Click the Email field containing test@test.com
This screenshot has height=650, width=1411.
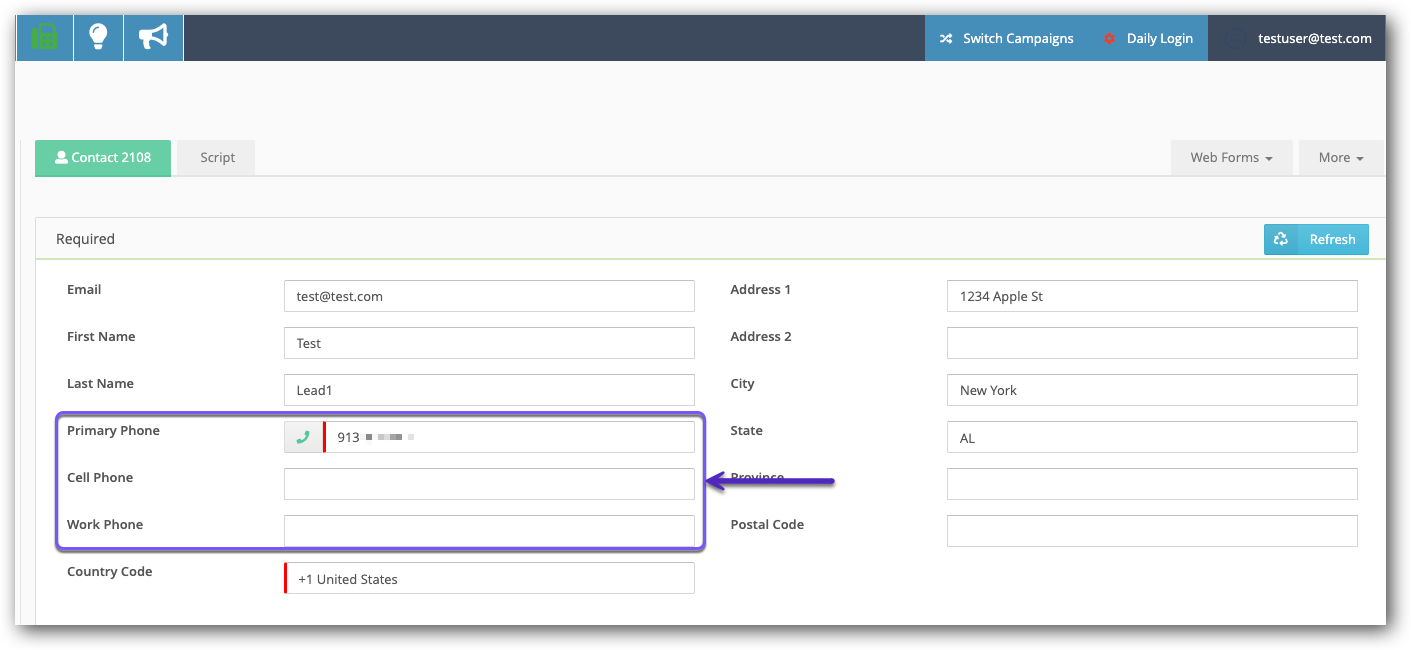coord(489,296)
